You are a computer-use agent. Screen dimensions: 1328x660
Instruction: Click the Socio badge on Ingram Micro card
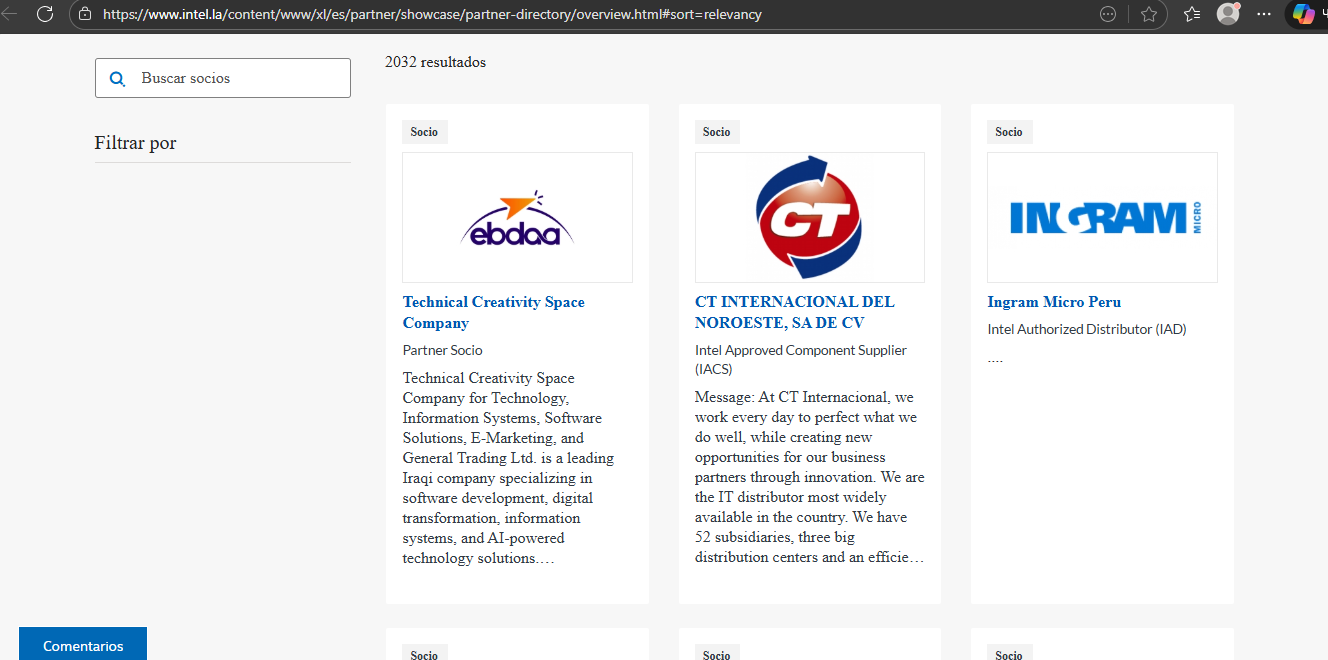[x=1009, y=132]
